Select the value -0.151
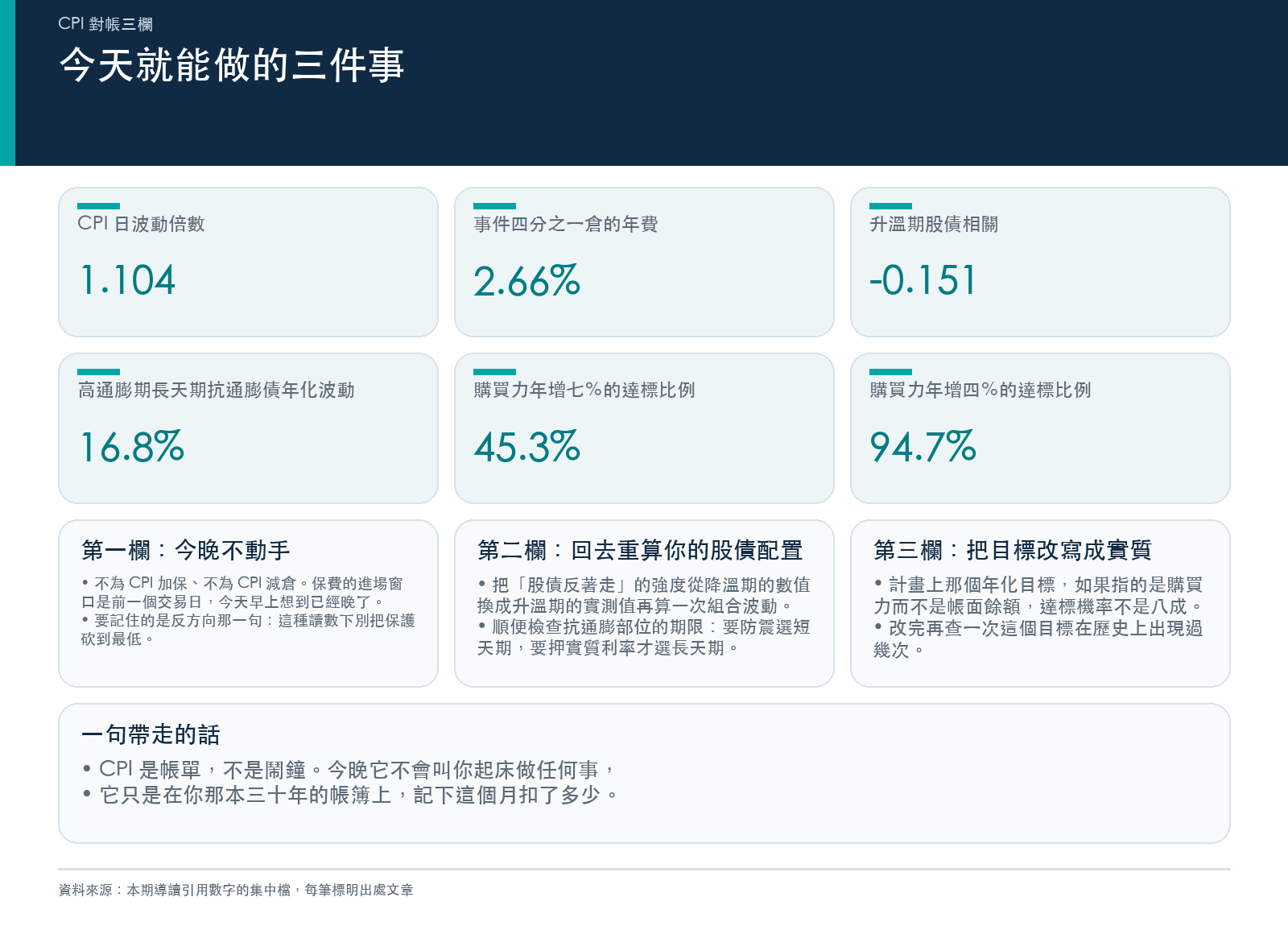1288x926 pixels. coord(923,280)
